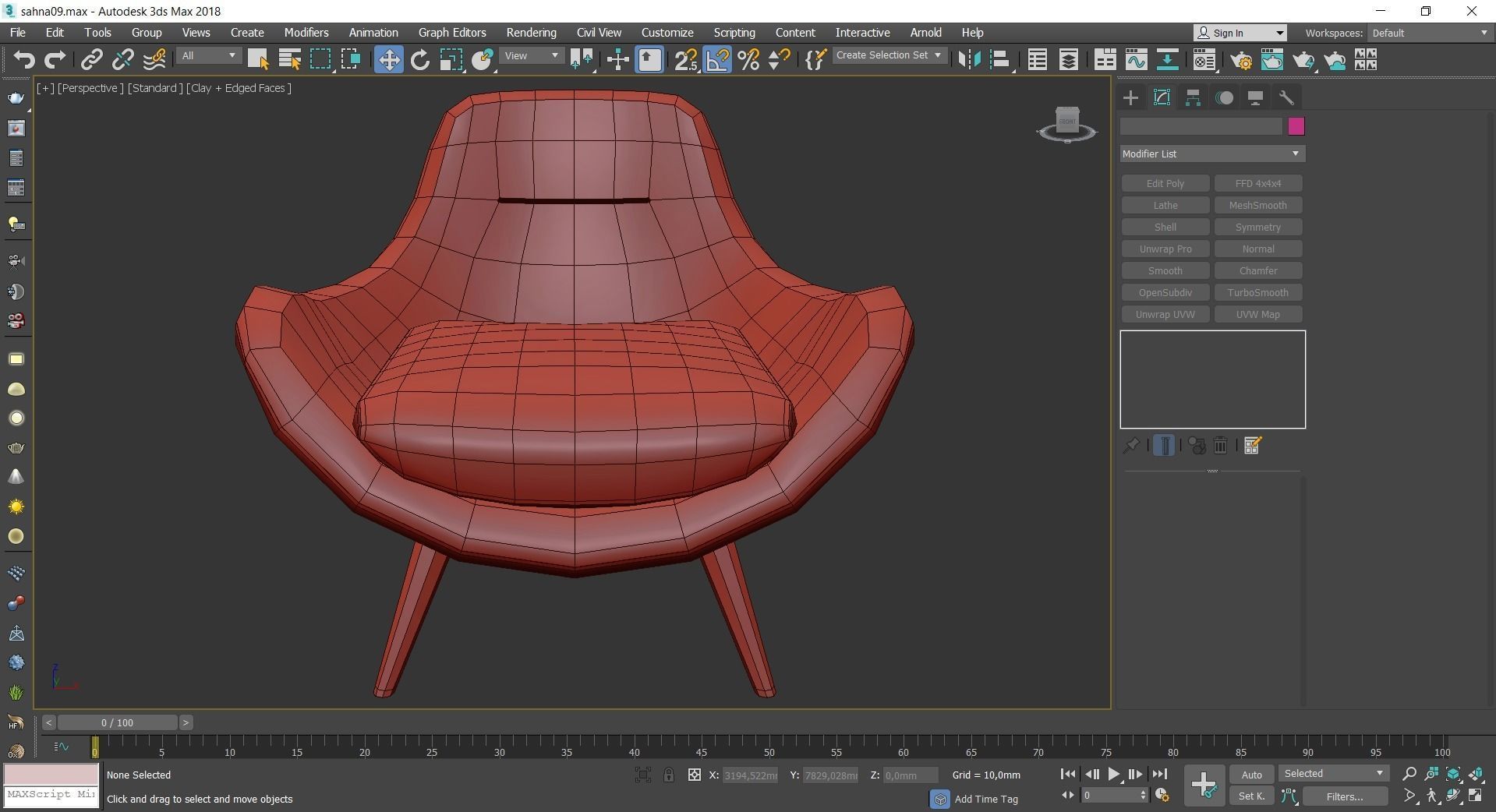
Task: Click the Undo arrow icon
Action: 24,59
